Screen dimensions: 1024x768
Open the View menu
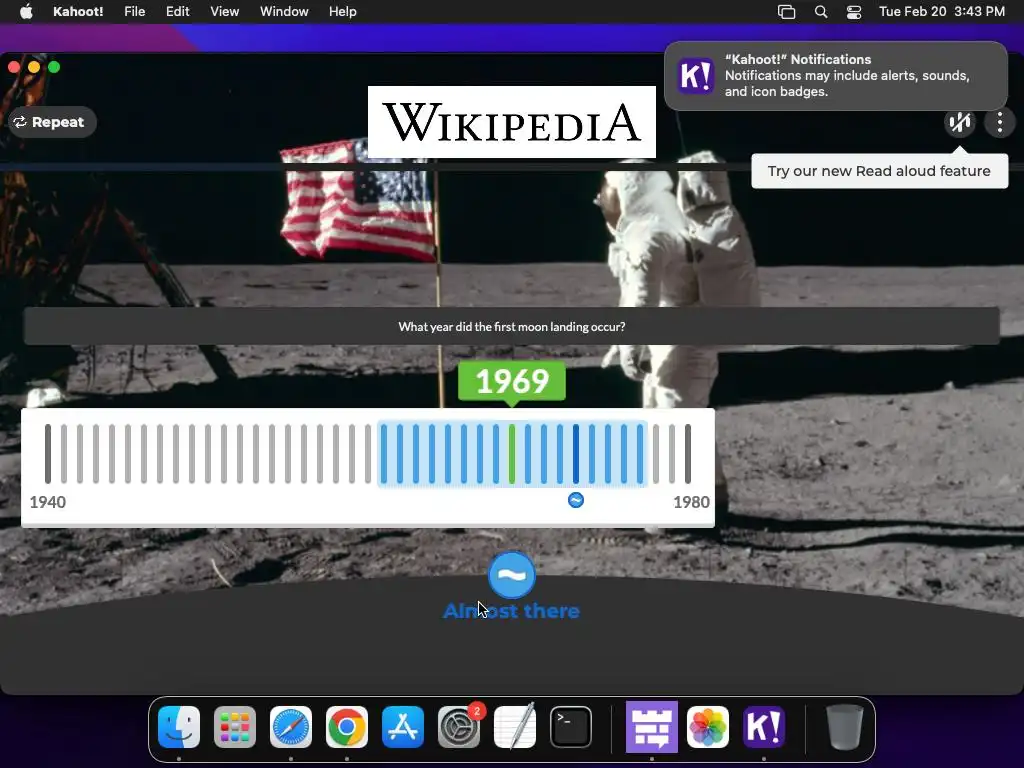[x=225, y=12]
